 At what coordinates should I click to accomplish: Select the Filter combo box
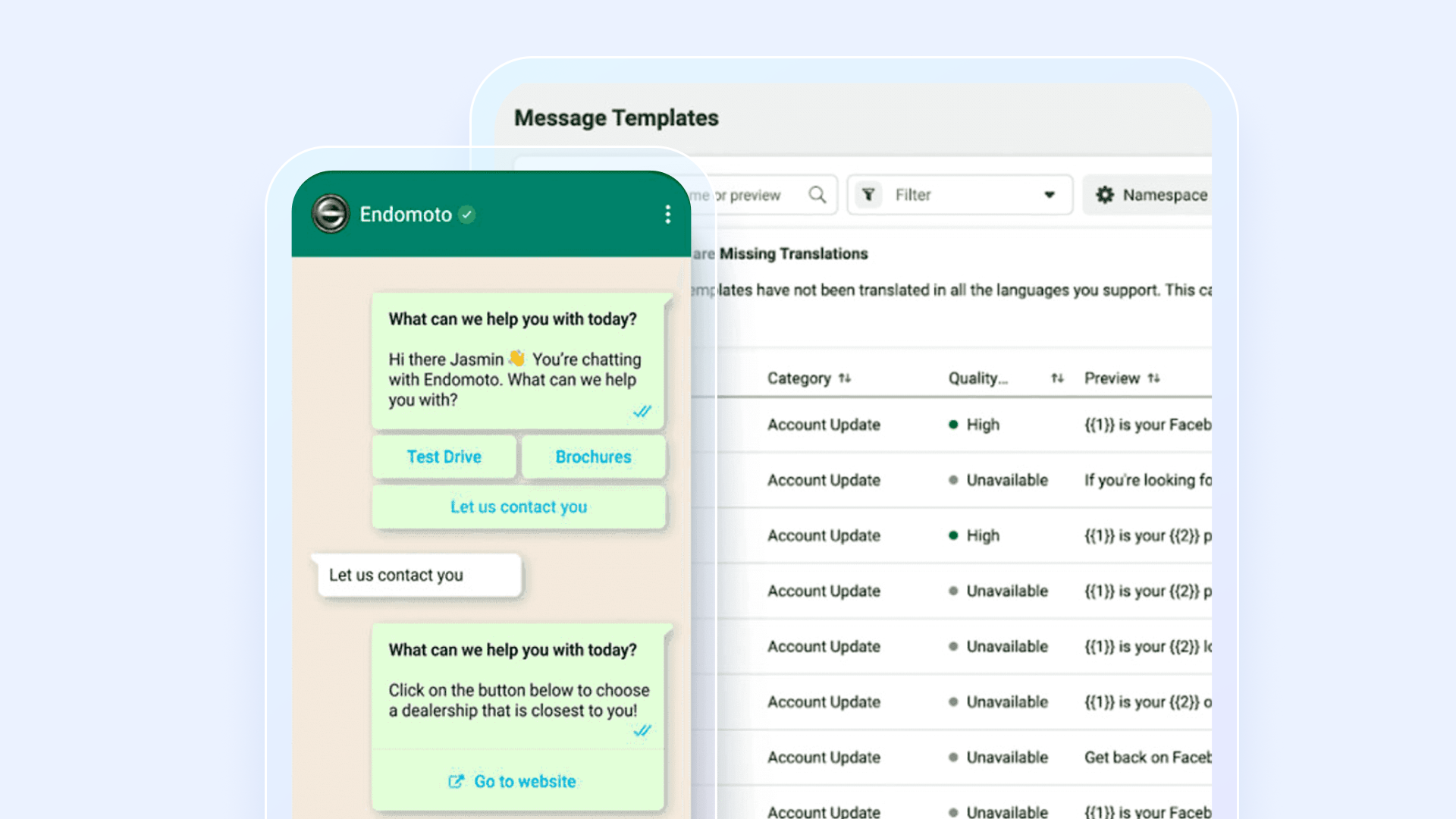[x=959, y=195]
